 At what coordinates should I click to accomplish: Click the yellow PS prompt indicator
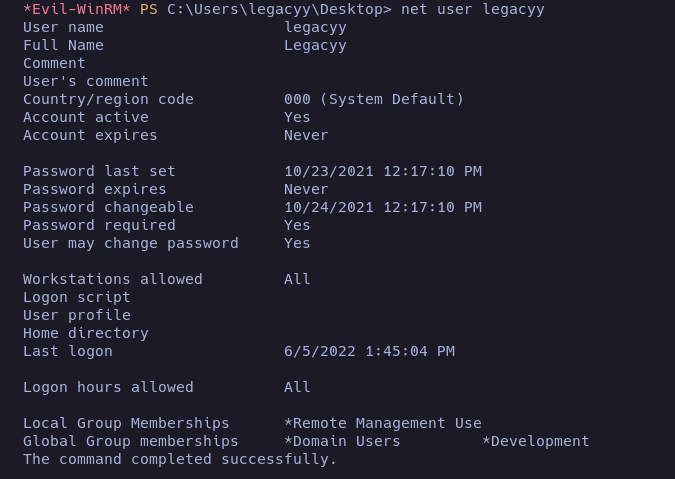[148, 9]
